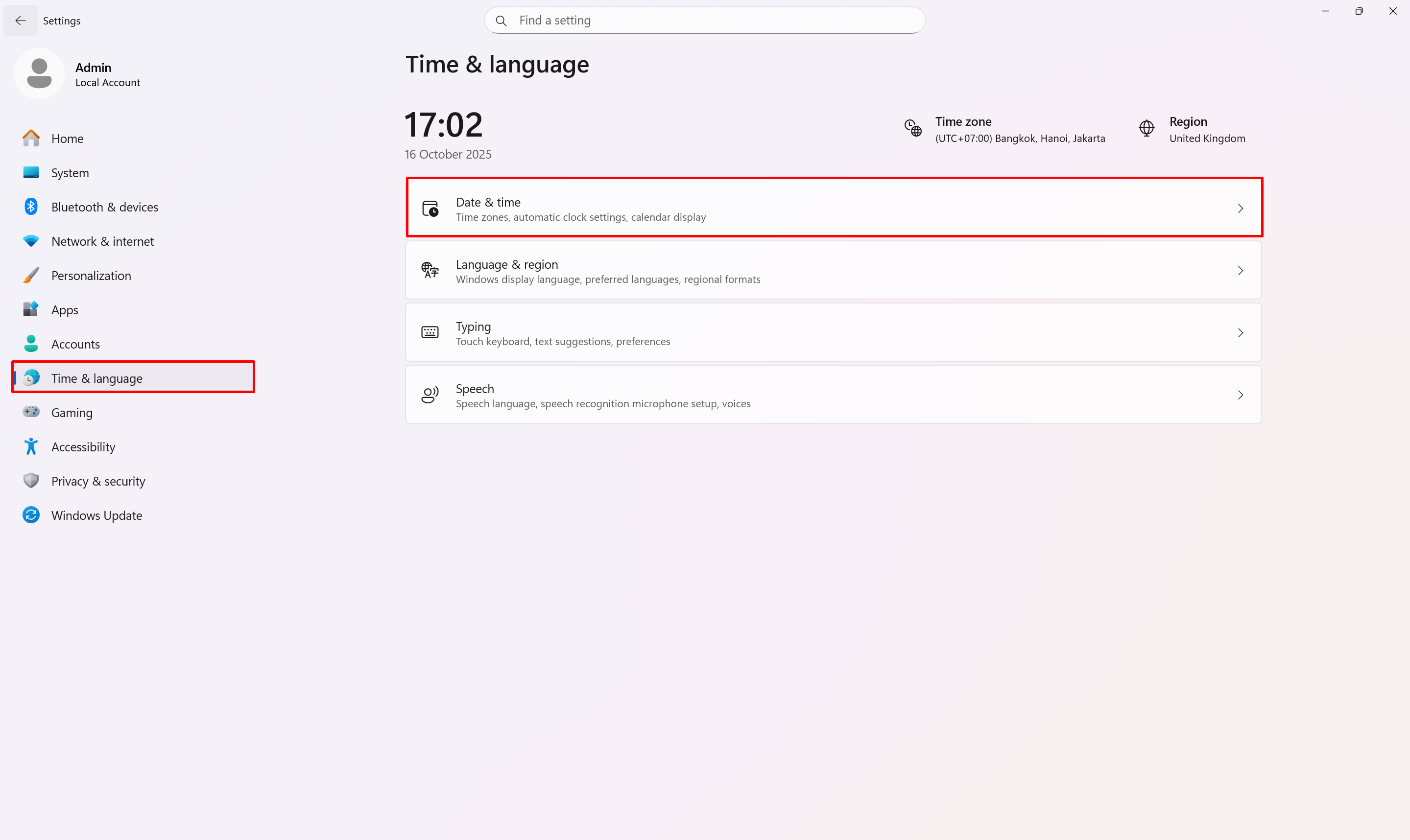The image size is (1410, 840).
Task: Click the Personalization paintbrush icon
Action: pyautogui.click(x=31, y=275)
